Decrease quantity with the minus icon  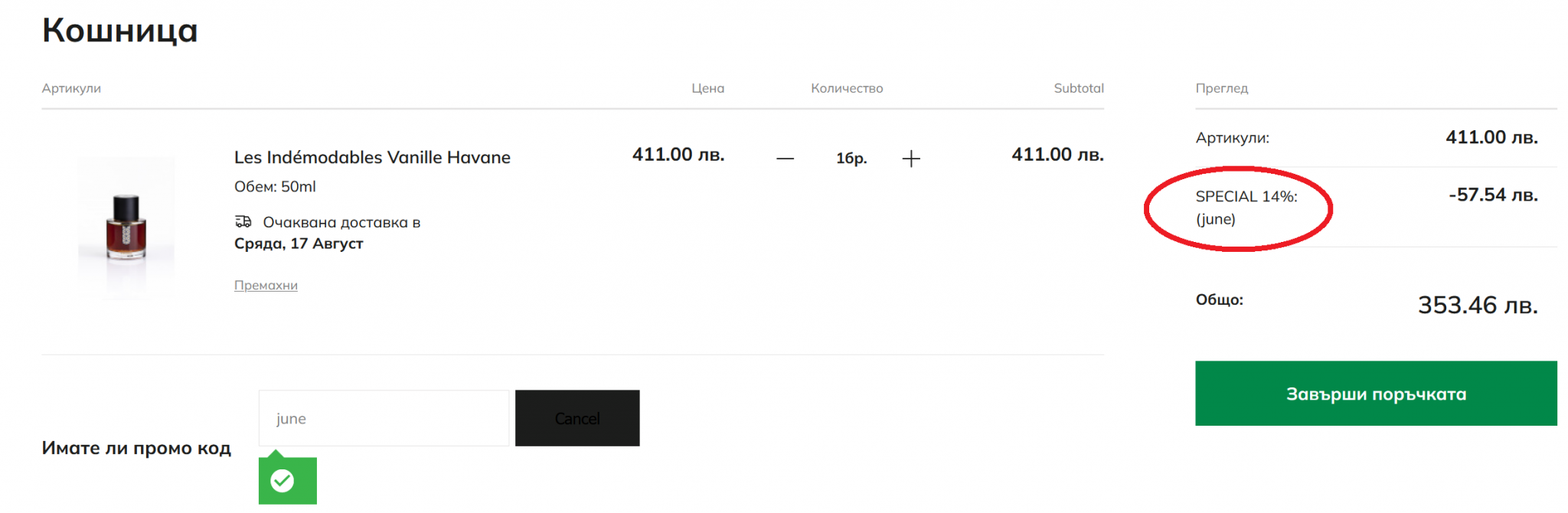[785, 158]
